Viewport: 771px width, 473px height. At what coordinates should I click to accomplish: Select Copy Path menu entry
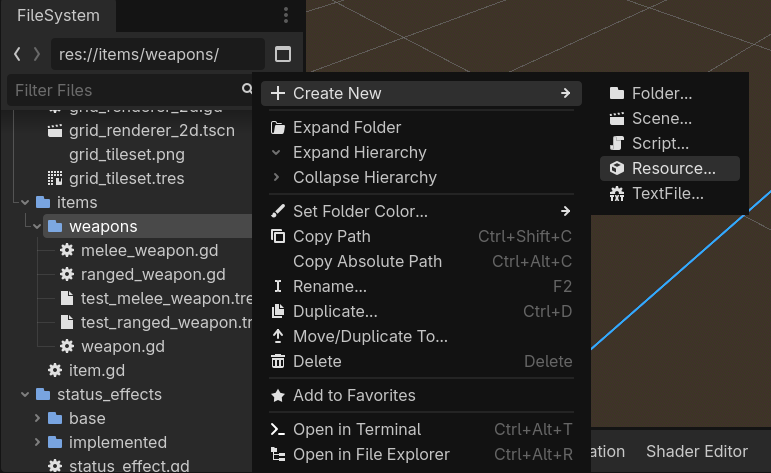click(x=421, y=236)
